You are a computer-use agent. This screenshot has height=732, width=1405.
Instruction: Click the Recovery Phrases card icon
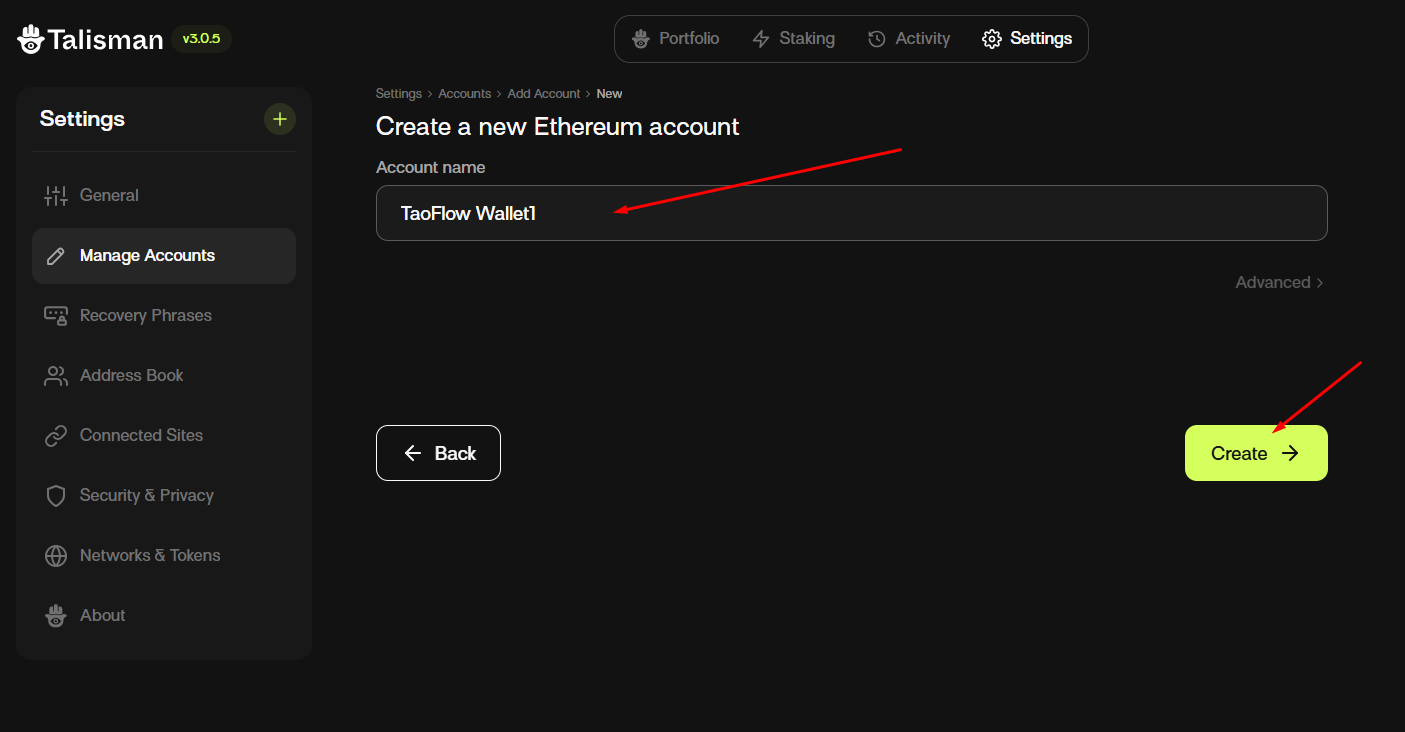[x=56, y=315]
